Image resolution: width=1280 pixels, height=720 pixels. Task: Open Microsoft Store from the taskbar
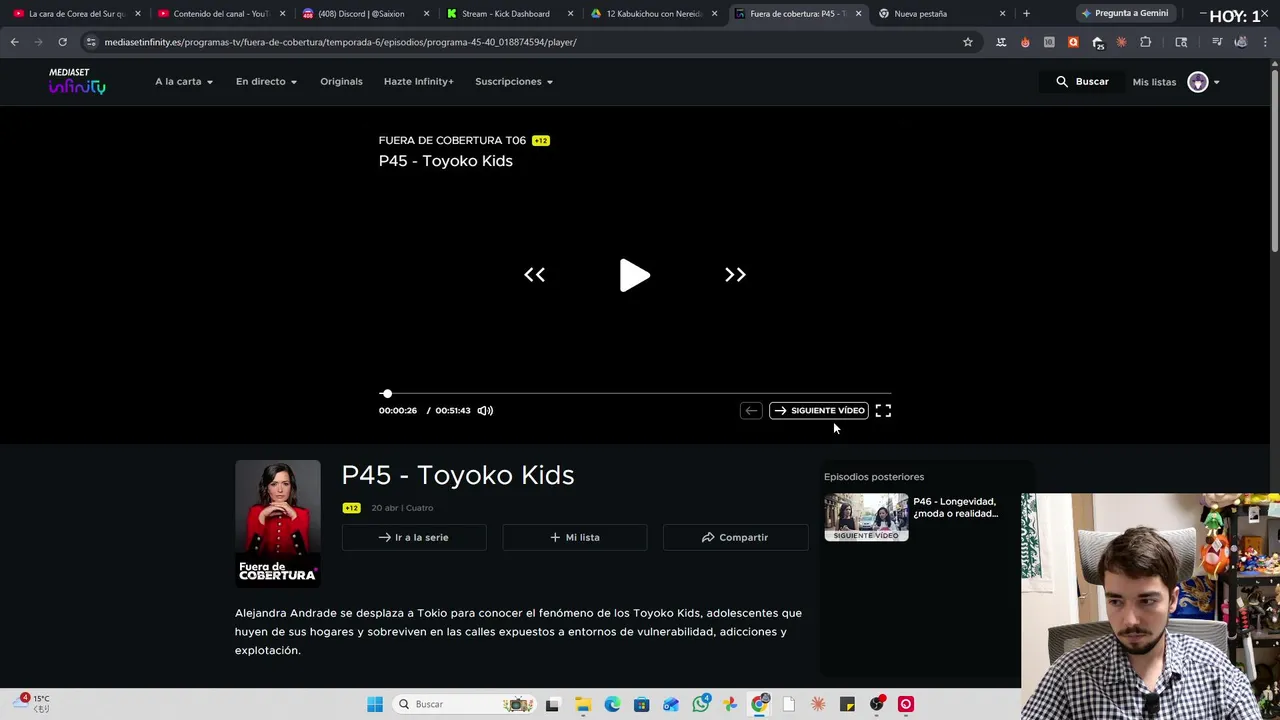(x=641, y=704)
